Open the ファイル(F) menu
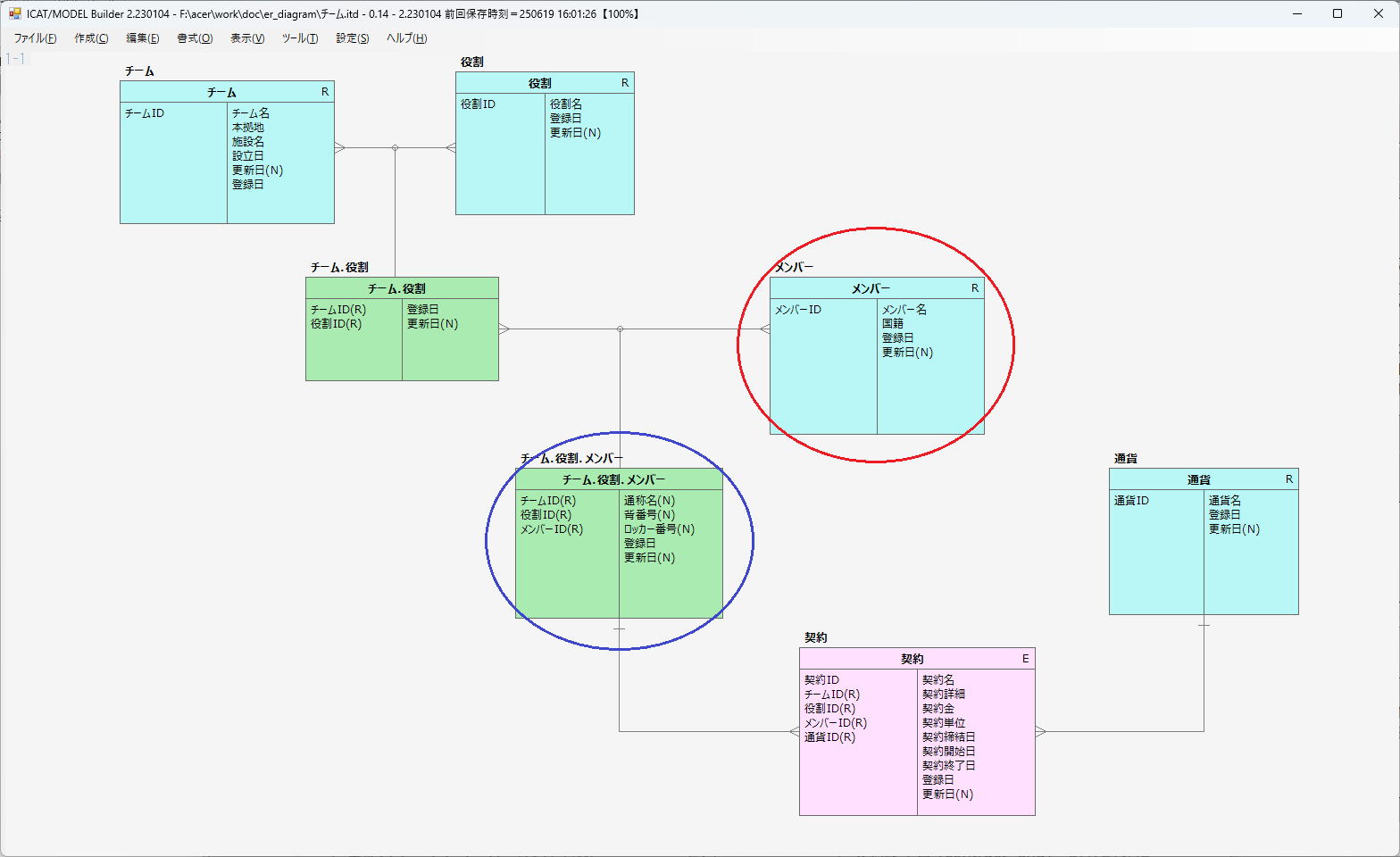1400x857 pixels. pos(35,38)
